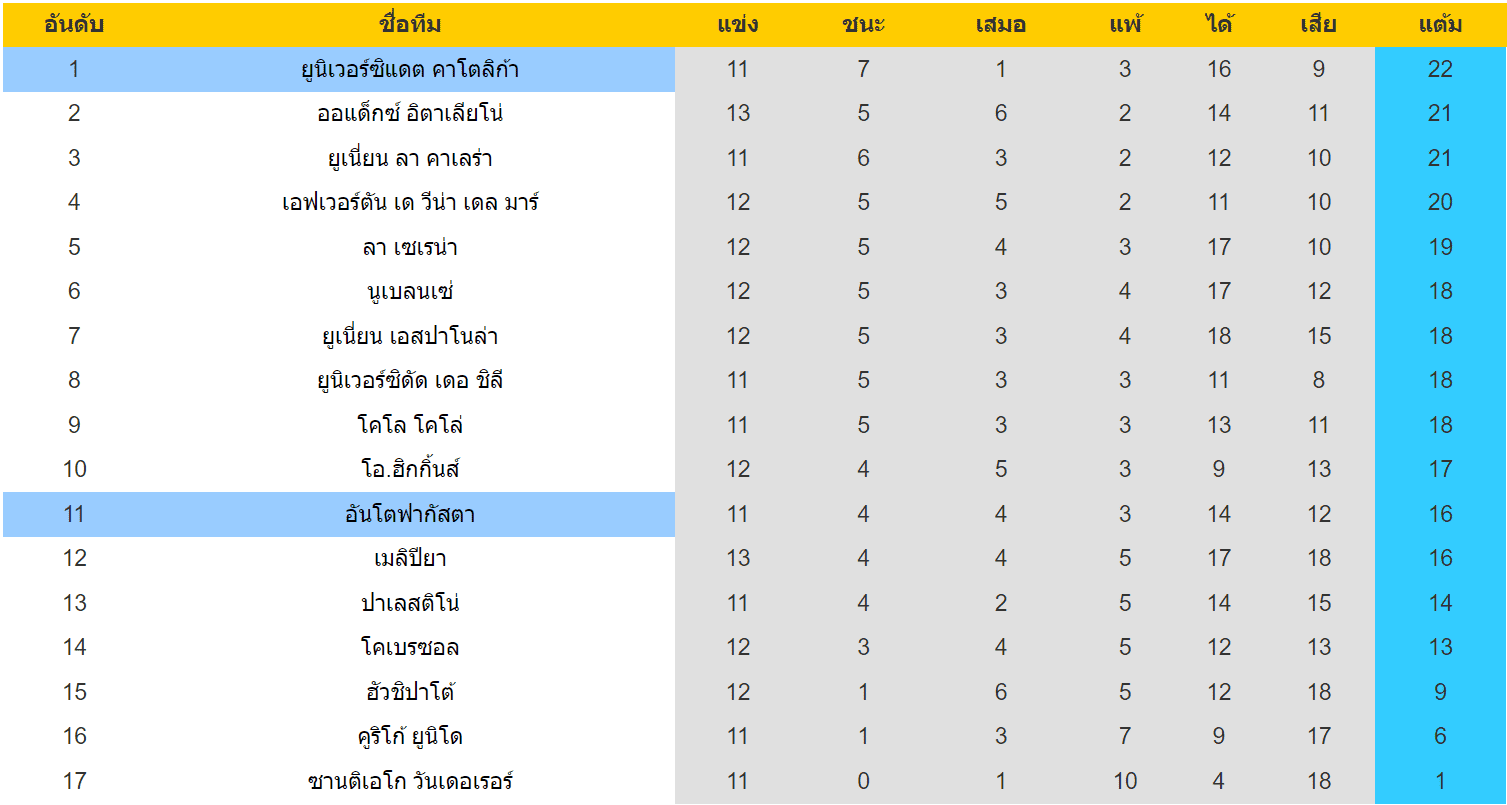The image size is (1507, 805).
Task: Click matches played 13 in เมลิปียา row
Action: tap(738, 558)
